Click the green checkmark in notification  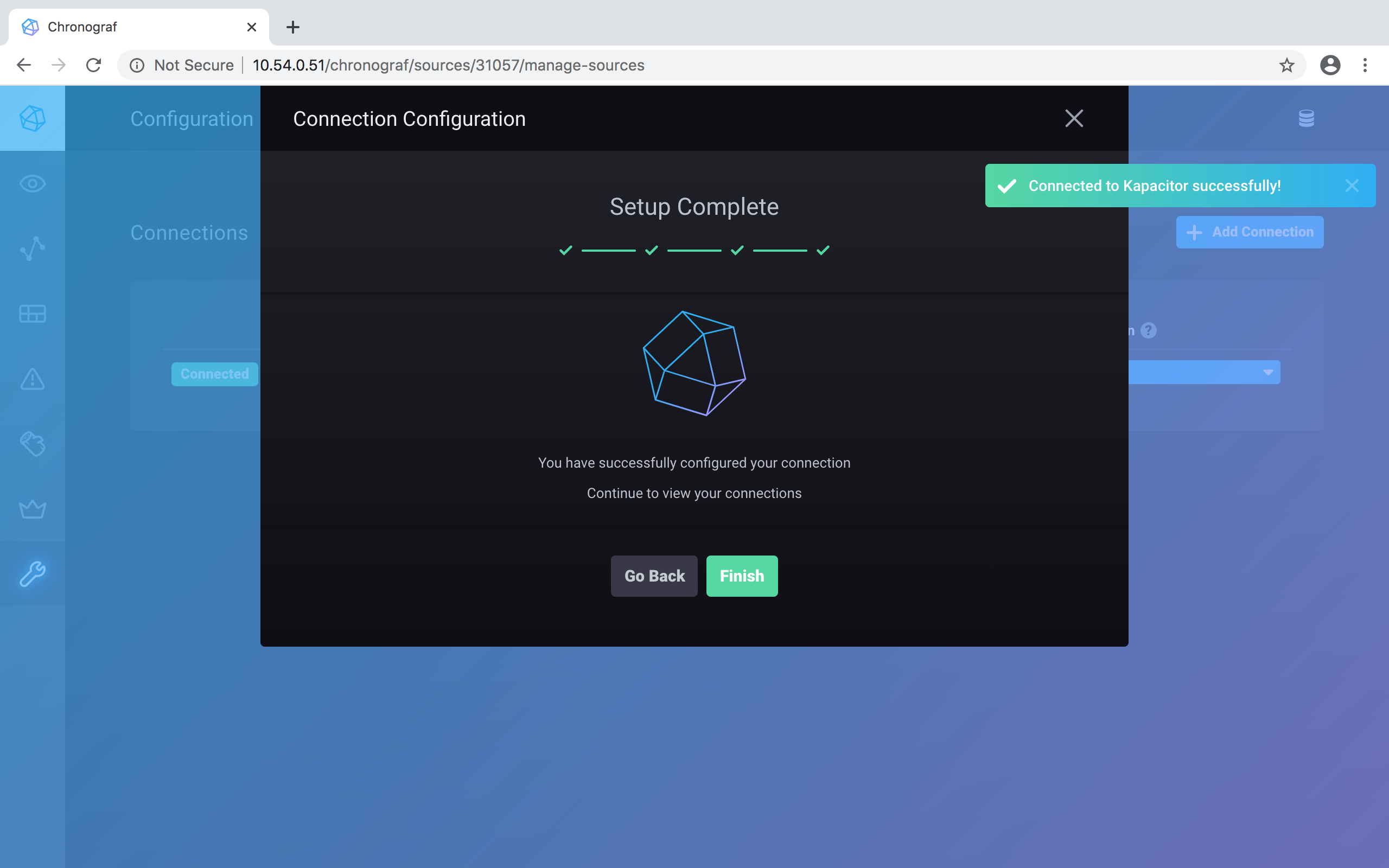[x=1006, y=186]
